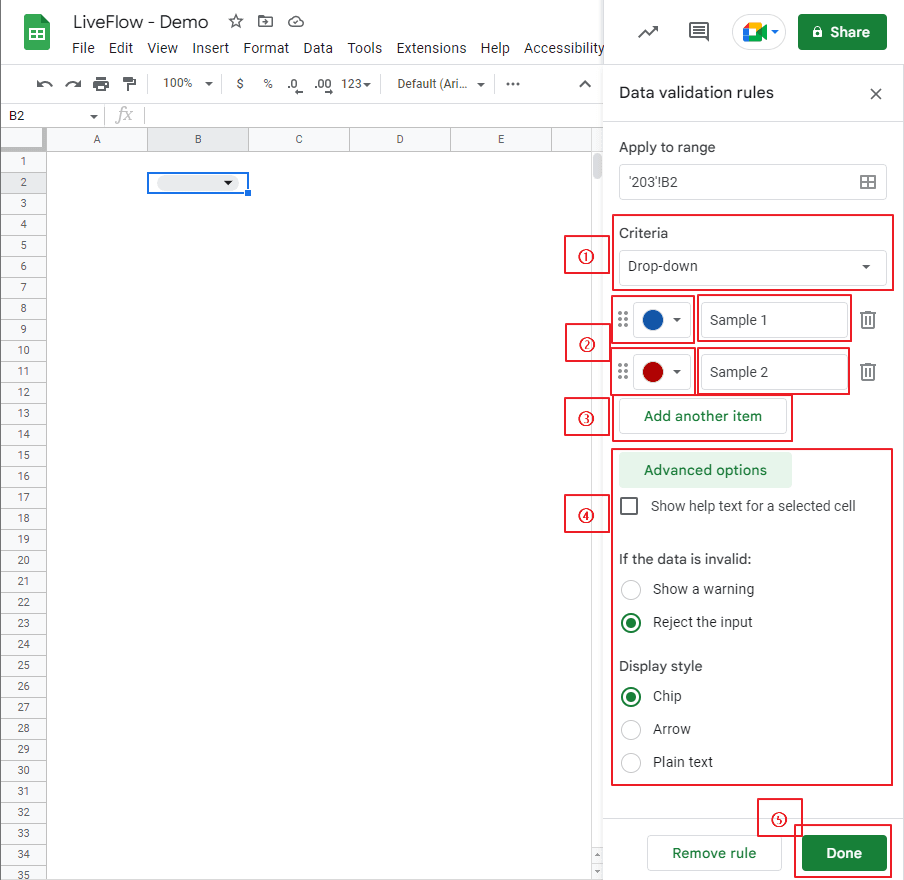Check the cloud save status icon

[296, 22]
